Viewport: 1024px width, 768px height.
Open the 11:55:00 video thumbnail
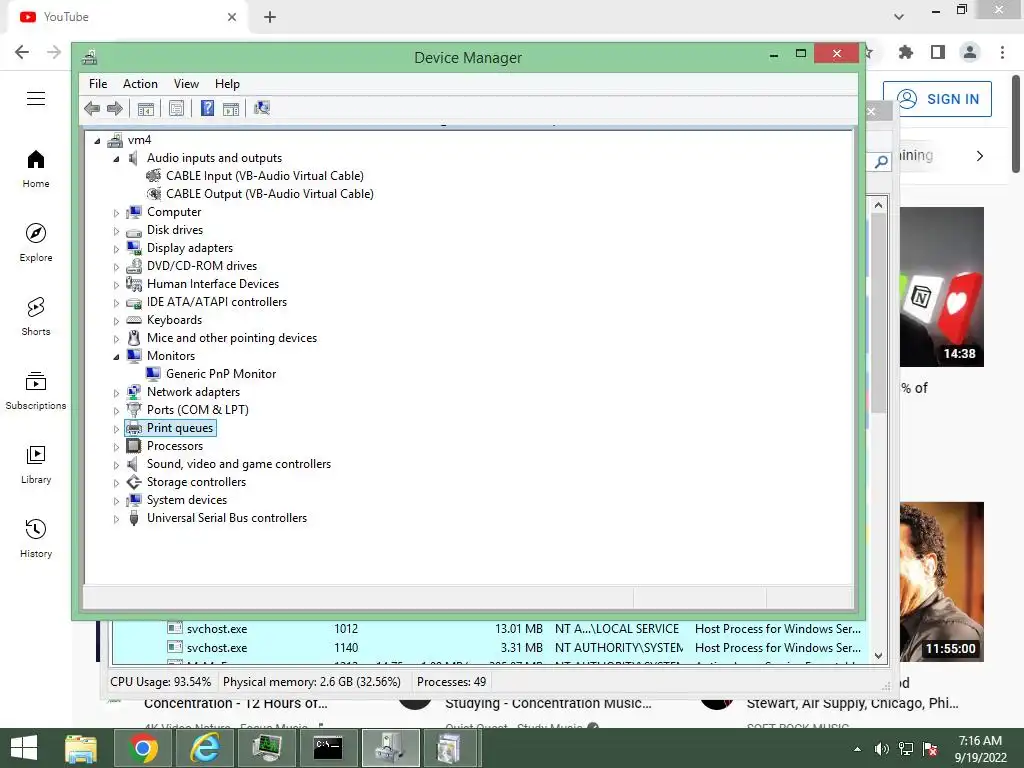point(942,582)
